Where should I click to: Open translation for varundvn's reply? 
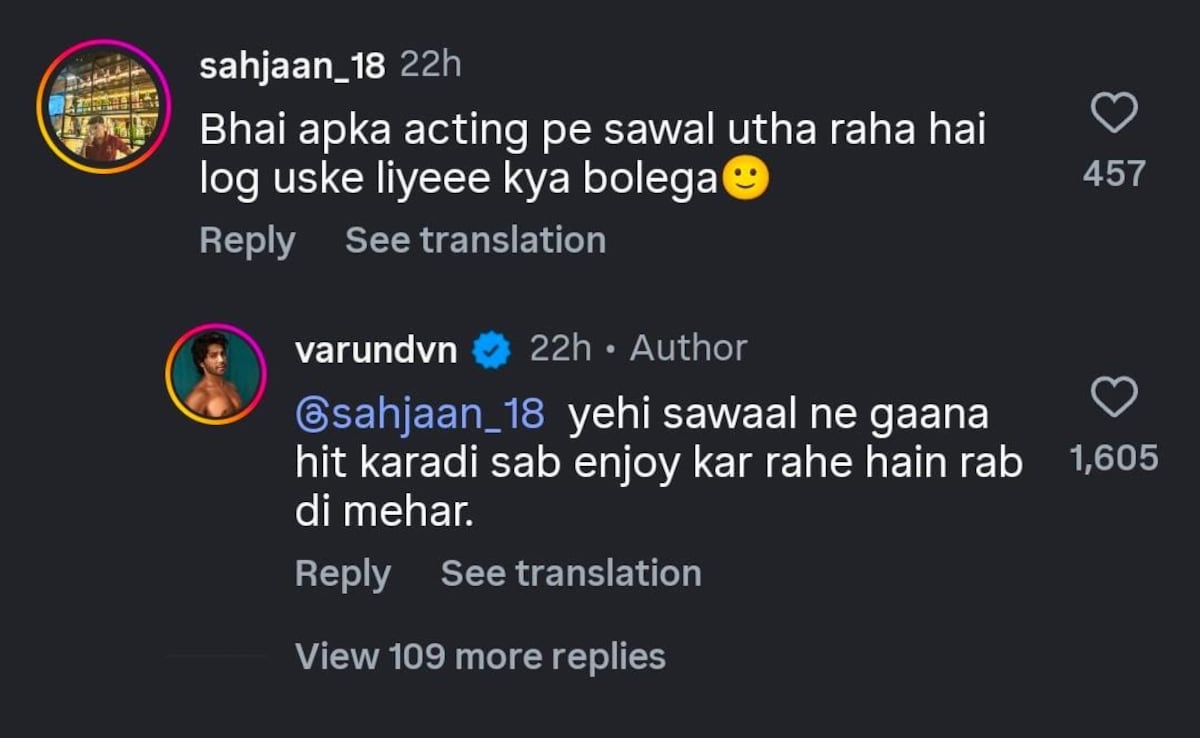(570, 571)
